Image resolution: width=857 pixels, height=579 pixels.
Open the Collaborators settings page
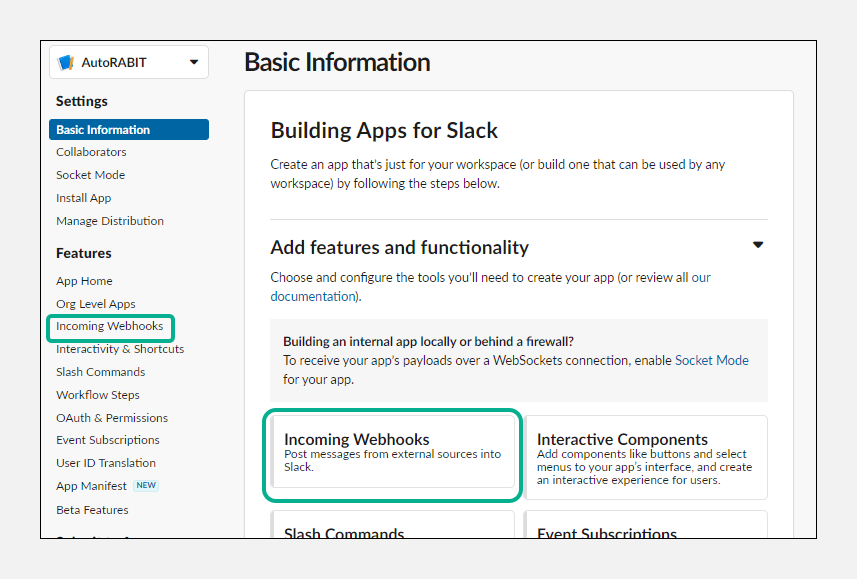point(91,152)
